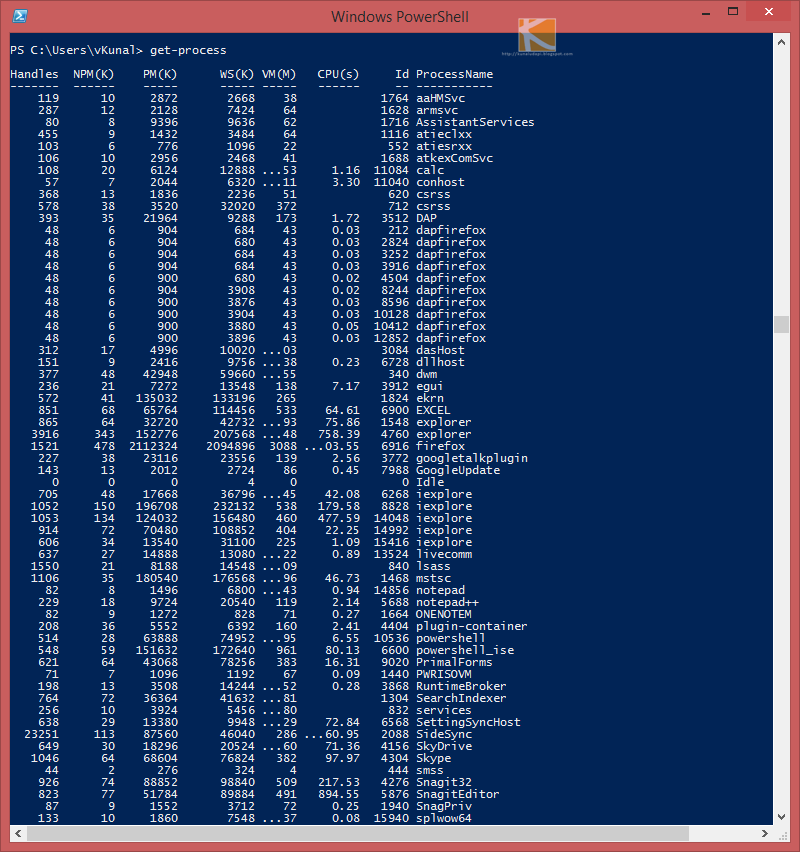800x852 pixels.
Task: Click the PWRISOVM process name
Action: (x=444, y=674)
